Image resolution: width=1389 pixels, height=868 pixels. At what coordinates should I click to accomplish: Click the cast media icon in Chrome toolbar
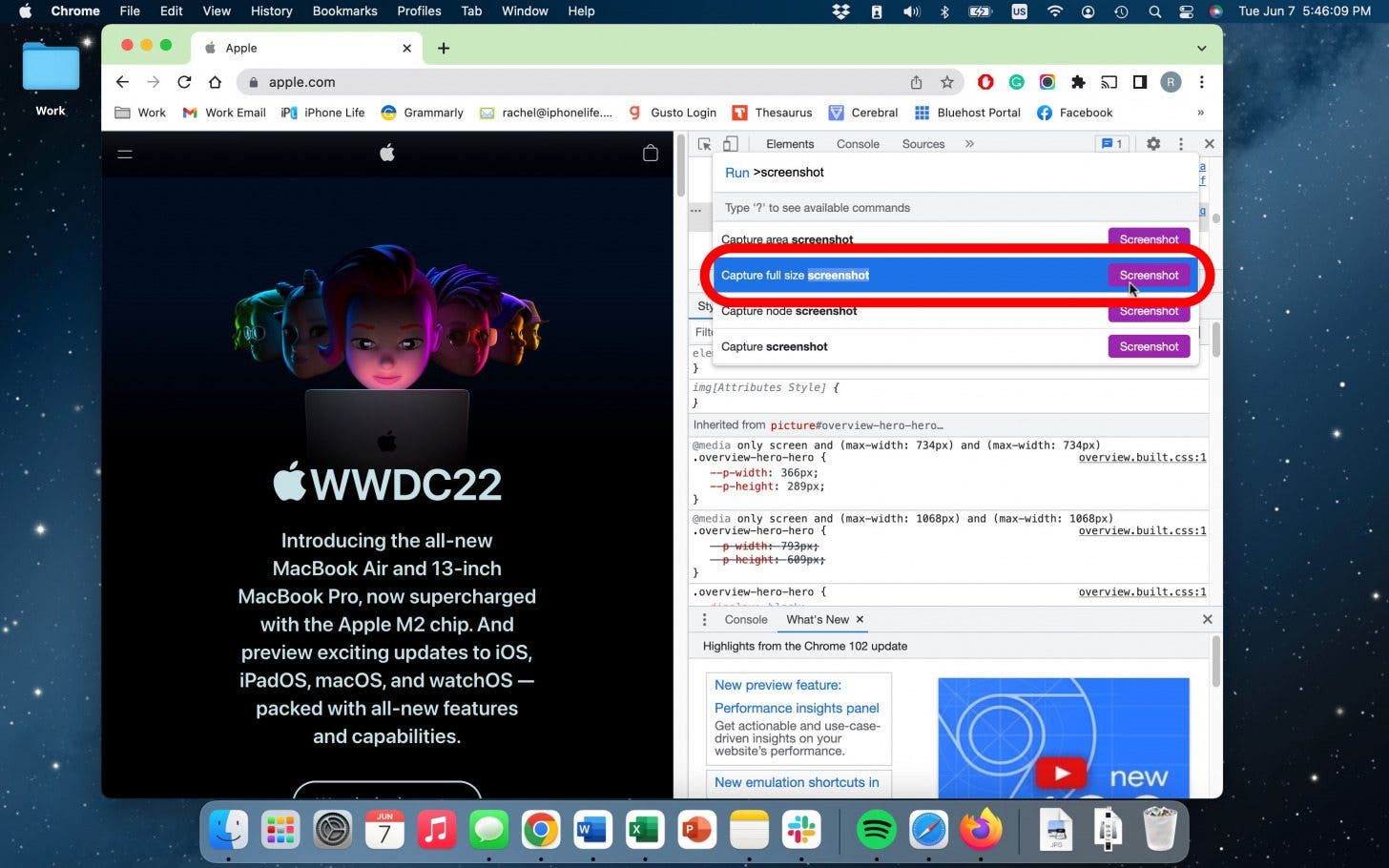pos(1109,82)
